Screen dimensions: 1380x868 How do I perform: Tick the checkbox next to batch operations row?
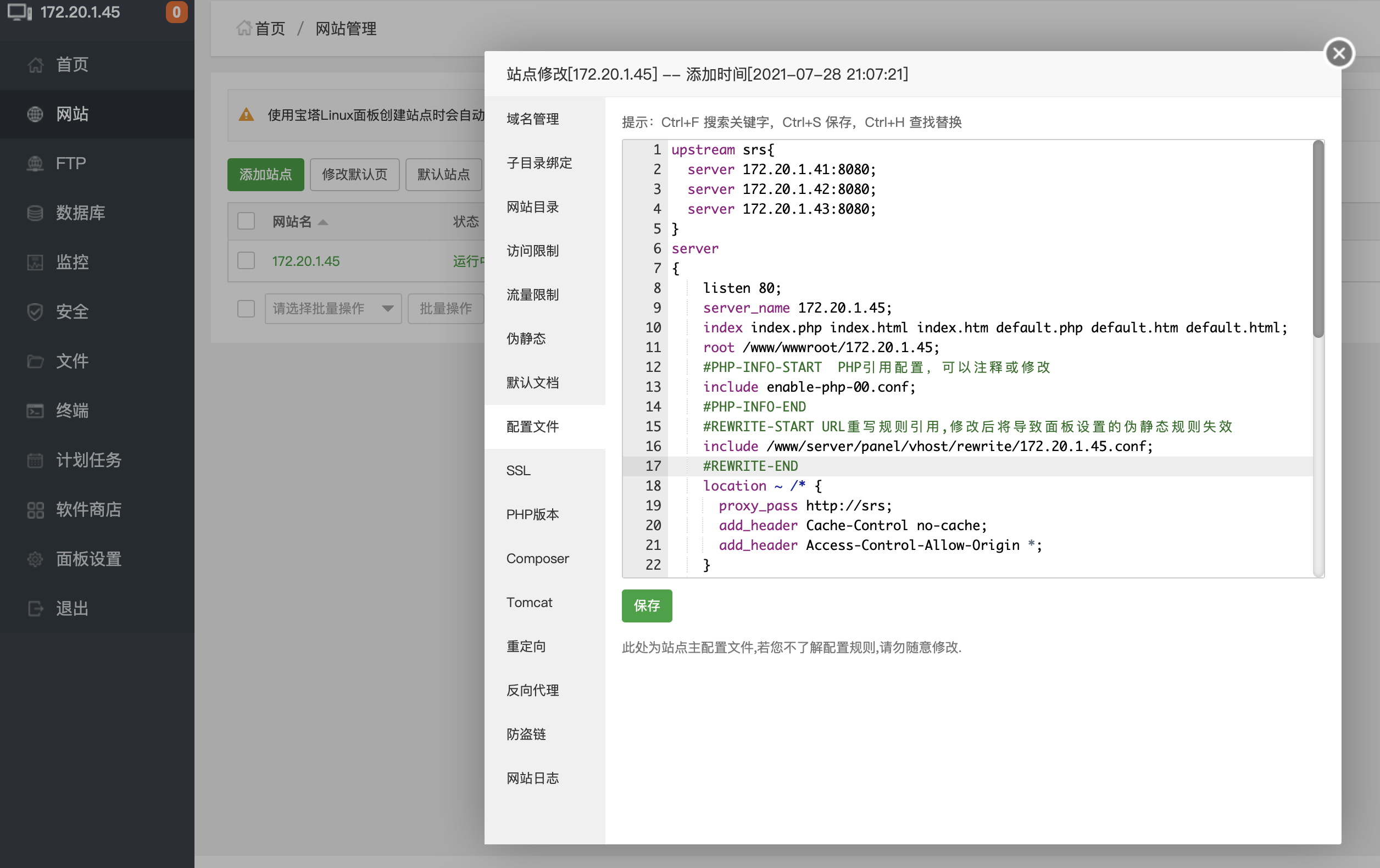pyautogui.click(x=246, y=308)
